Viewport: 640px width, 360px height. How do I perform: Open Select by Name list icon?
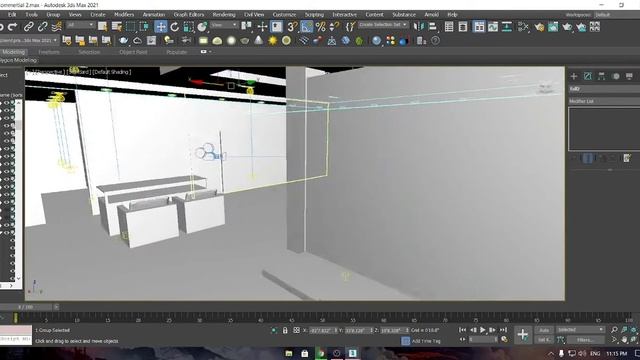(x=117, y=27)
